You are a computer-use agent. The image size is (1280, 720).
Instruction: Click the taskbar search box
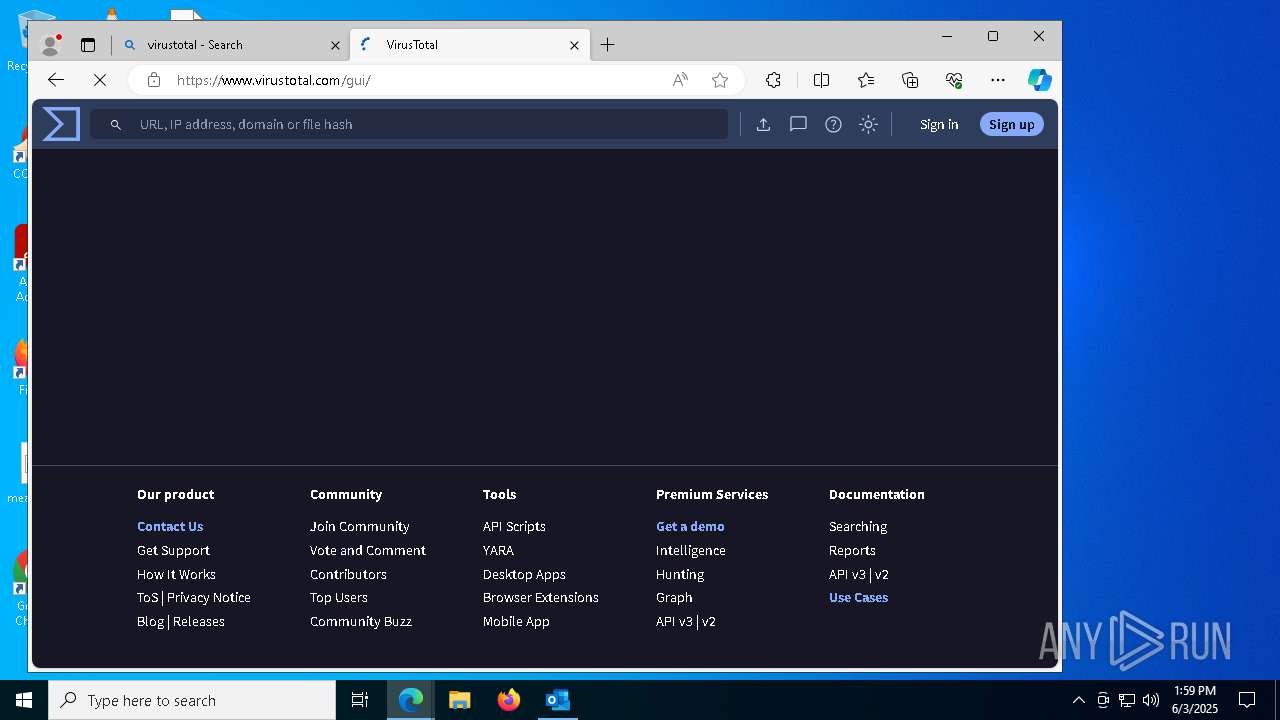pyautogui.click(x=192, y=700)
